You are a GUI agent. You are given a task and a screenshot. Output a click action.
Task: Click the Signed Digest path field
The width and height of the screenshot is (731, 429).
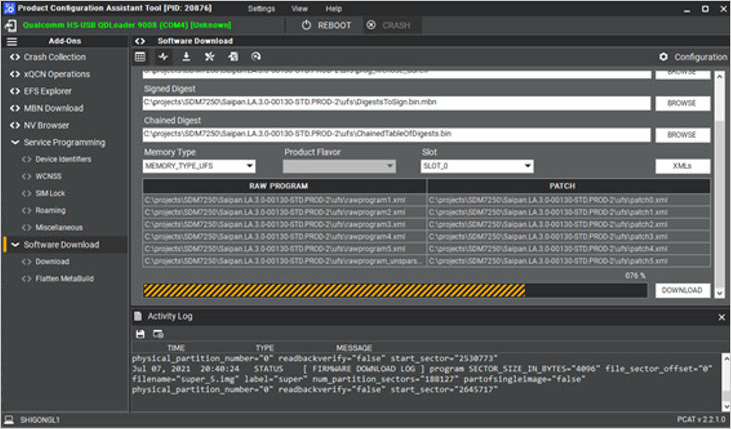pos(397,103)
